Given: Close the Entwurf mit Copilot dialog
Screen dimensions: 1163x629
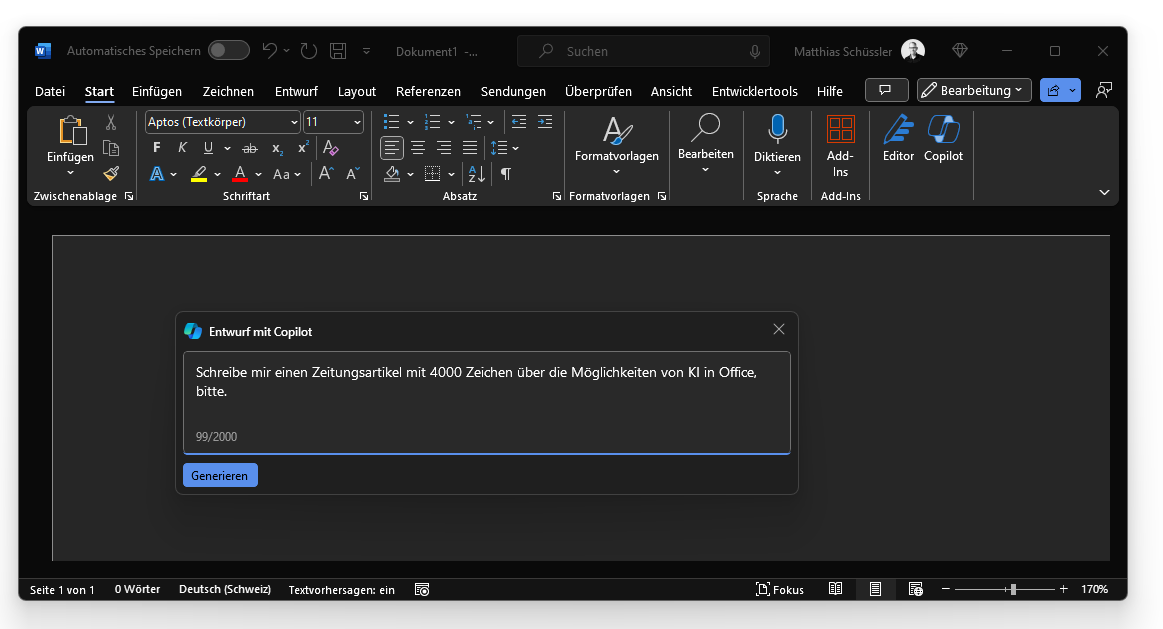Looking at the screenshot, I should tap(779, 329).
